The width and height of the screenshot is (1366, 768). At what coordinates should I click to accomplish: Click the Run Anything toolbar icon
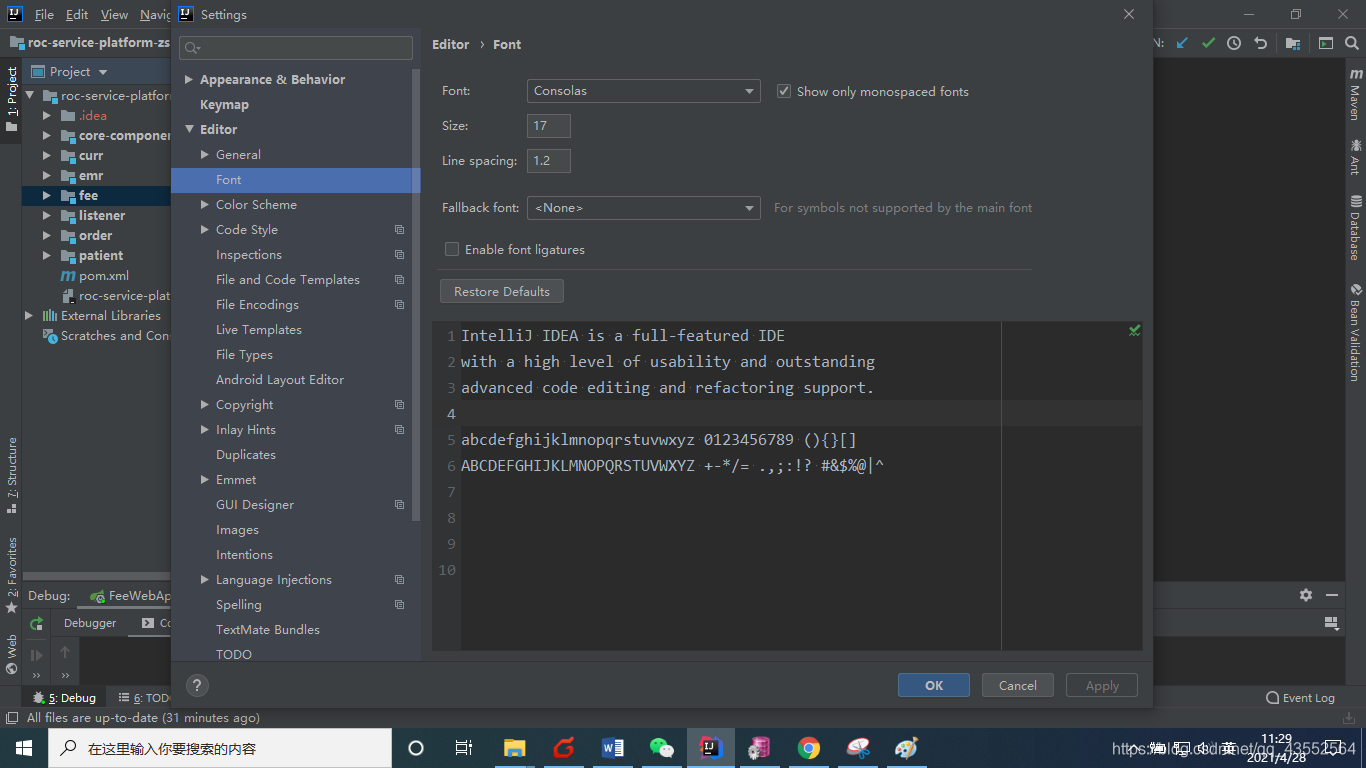pyautogui.click(x=1326, y=43)
